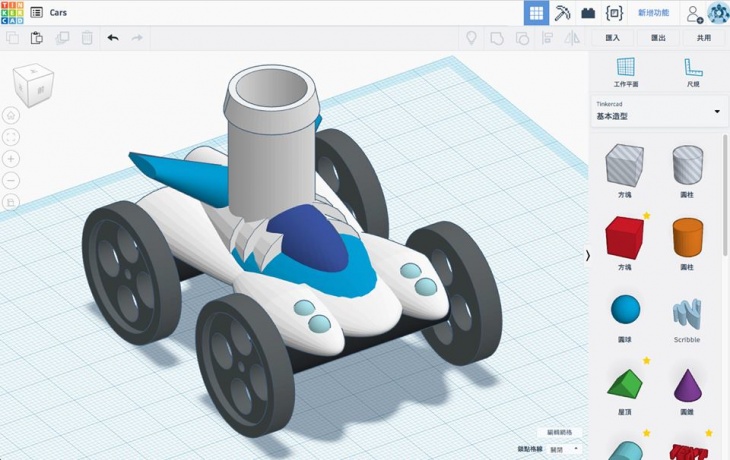Viewport: 730px width, 460px height.
Task: Click the home view button
Action: (x=11, y=114)
